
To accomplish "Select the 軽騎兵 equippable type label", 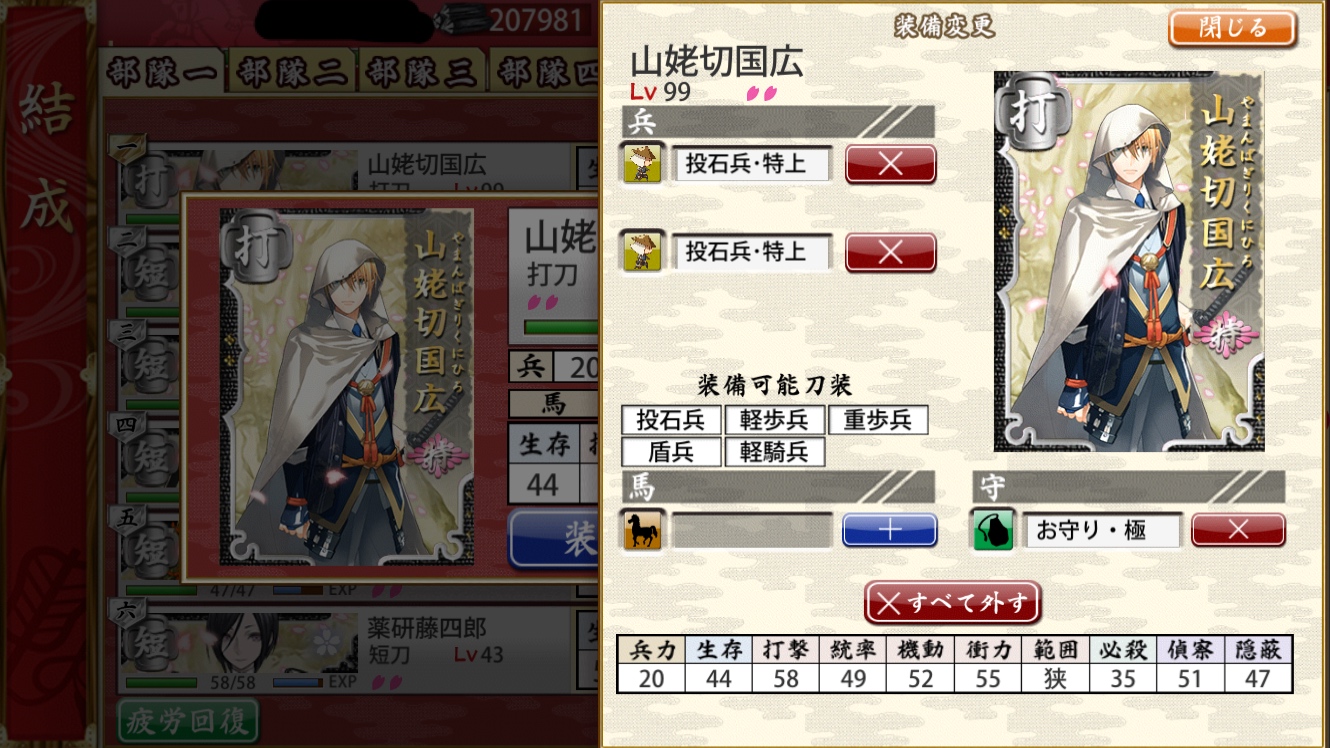I will (x=775, y=452).
